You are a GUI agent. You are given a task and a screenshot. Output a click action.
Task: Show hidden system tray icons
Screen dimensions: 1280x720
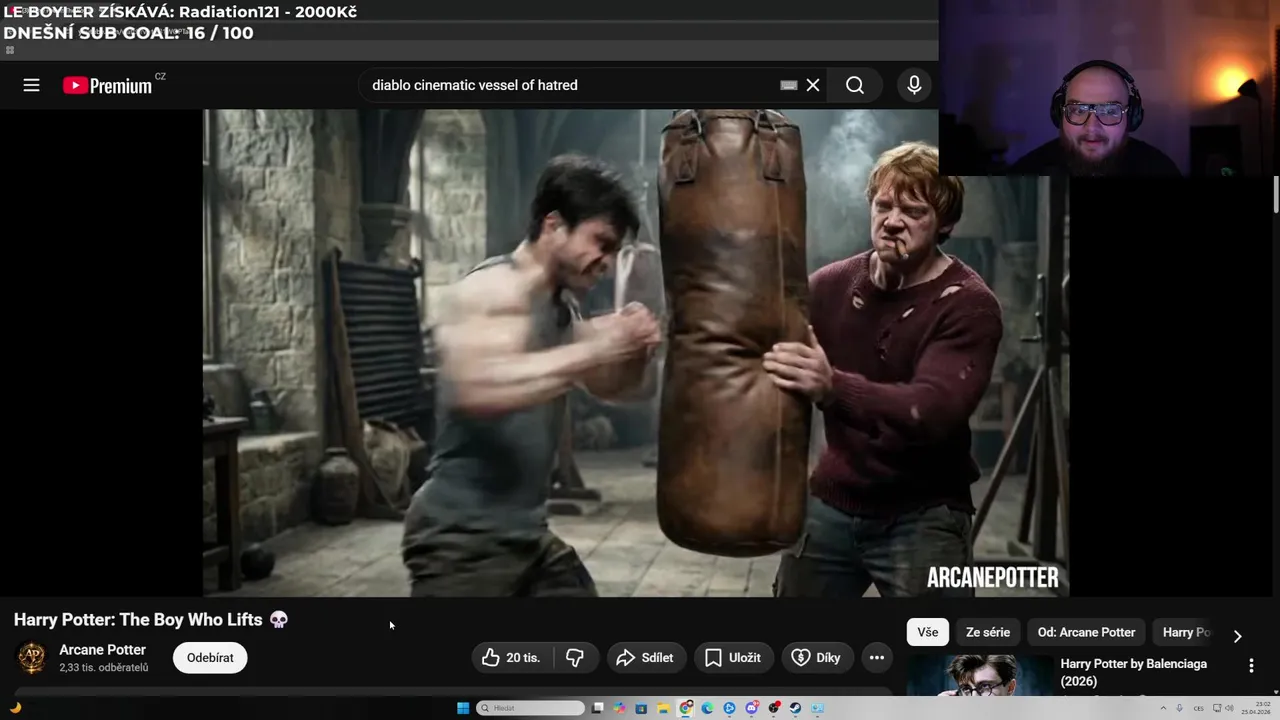pos(1163,708)
